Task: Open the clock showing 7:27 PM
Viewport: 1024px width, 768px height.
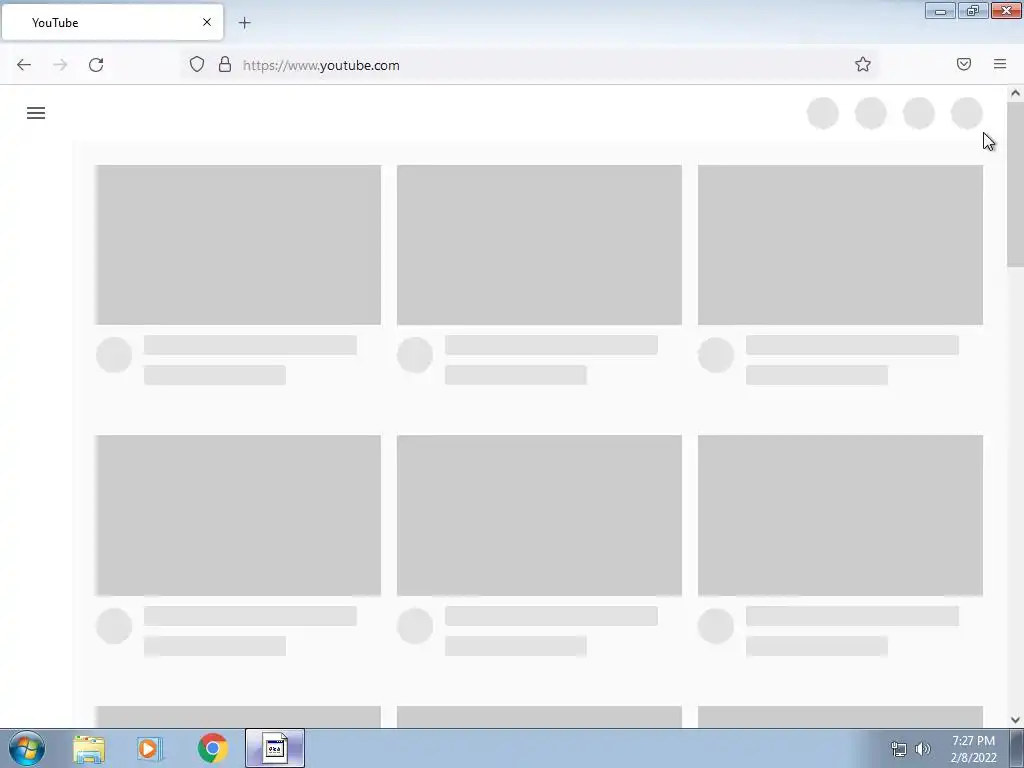Action: coord(973,749)
